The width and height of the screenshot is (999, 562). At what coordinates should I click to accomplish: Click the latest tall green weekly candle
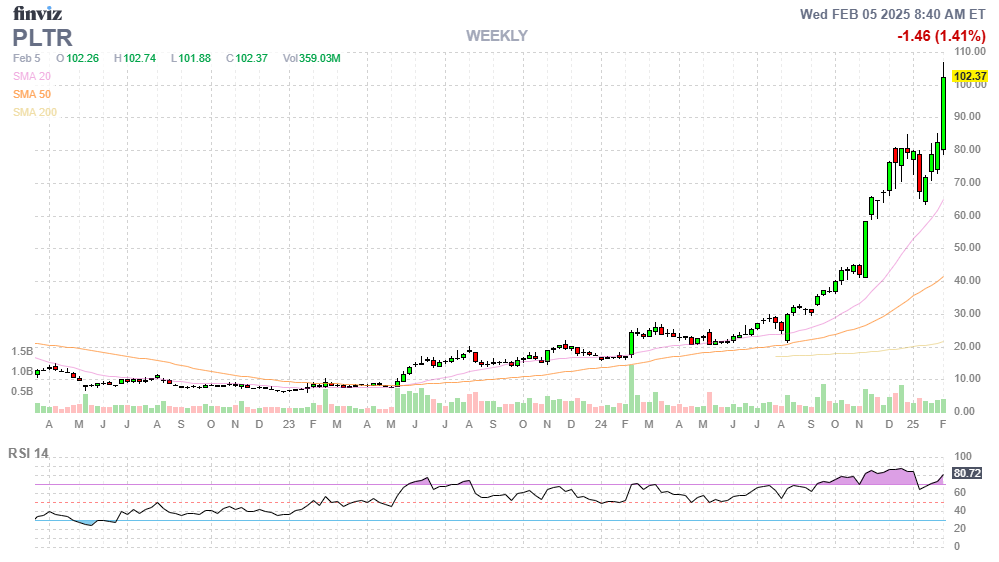pos(944,113)
